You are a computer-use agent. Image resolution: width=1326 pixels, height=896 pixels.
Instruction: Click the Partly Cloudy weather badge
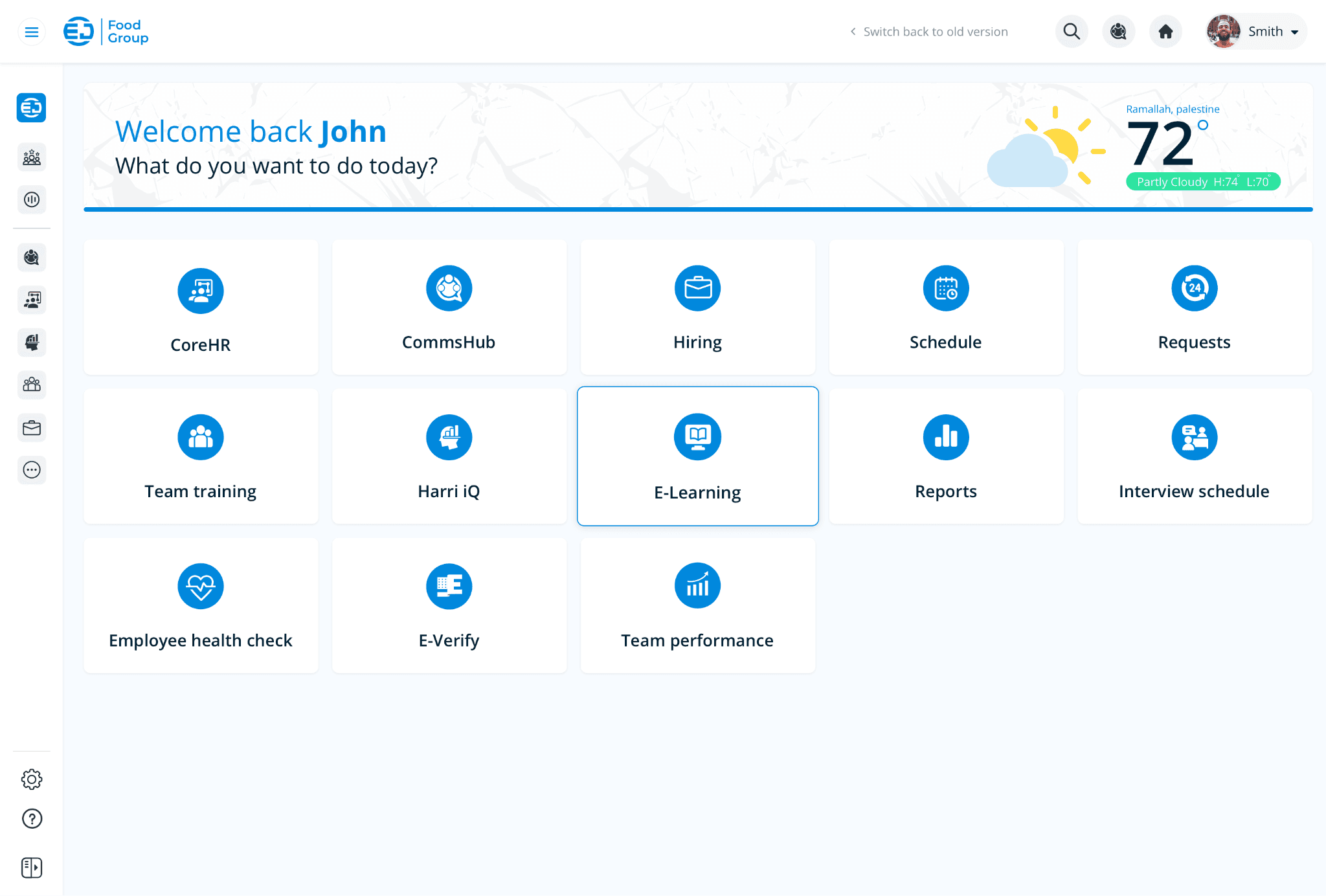coord(1202,182)
